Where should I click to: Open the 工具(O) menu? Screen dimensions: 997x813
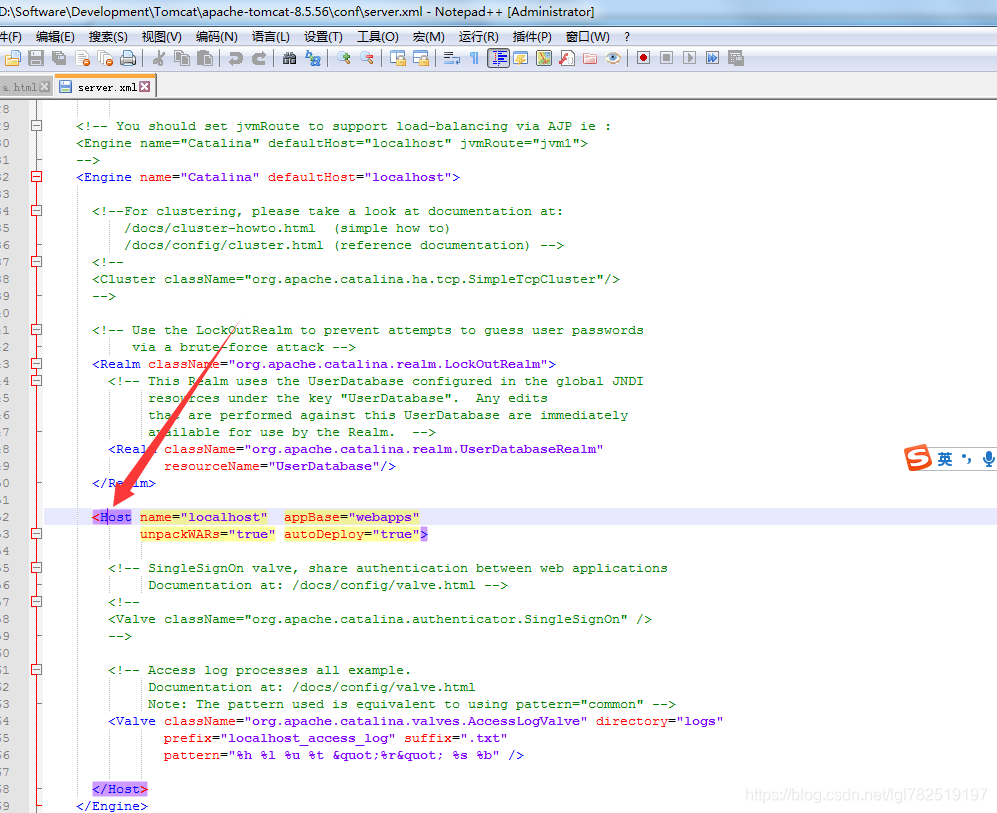click(x=378, y=37)
